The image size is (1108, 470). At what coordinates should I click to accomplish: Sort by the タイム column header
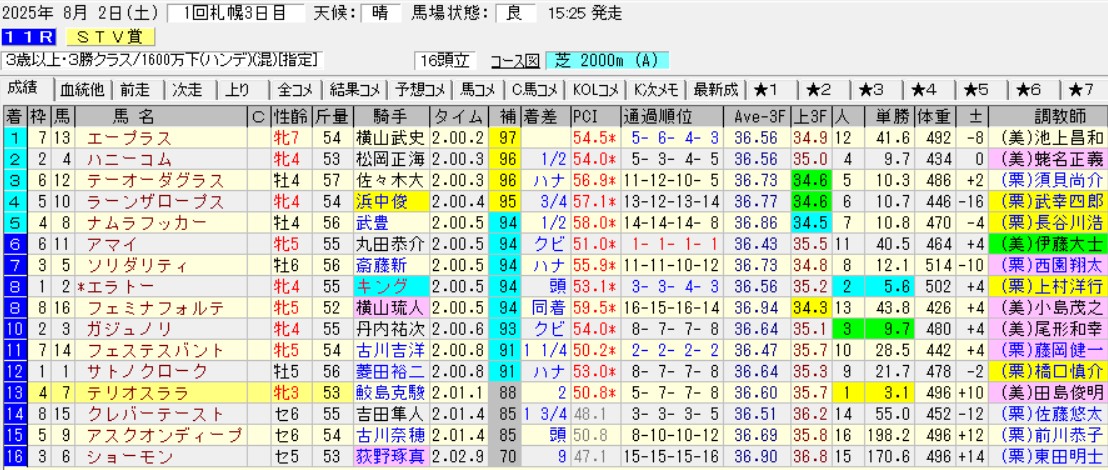coord(460,114)
